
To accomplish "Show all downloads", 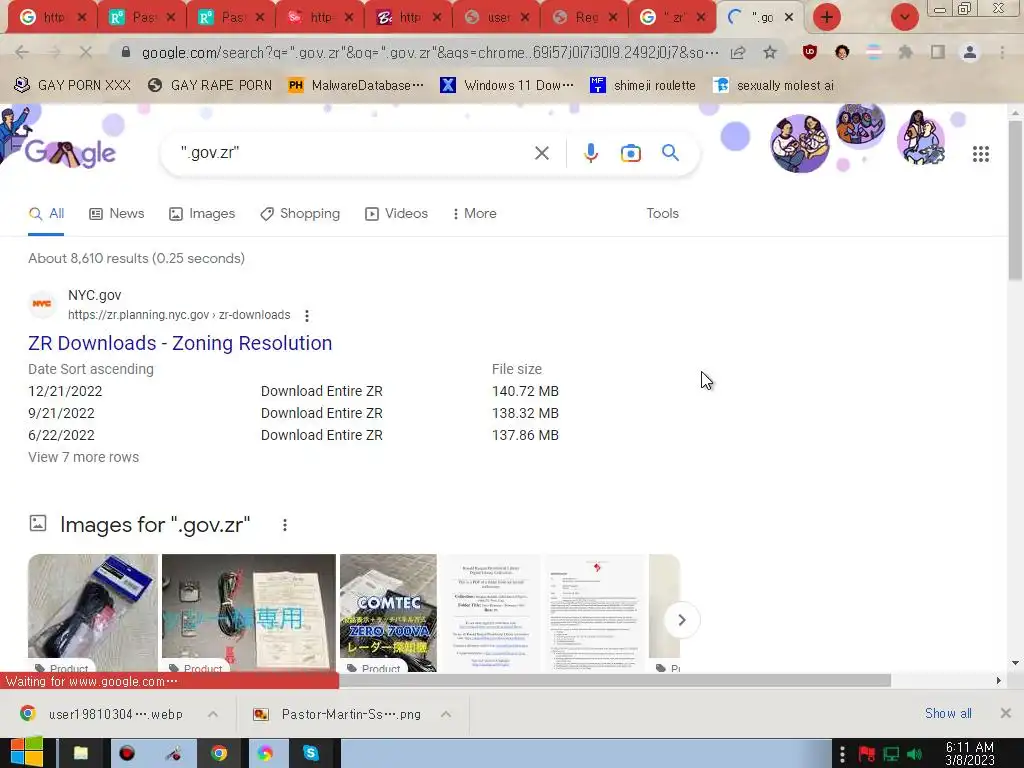I will 948,714.
